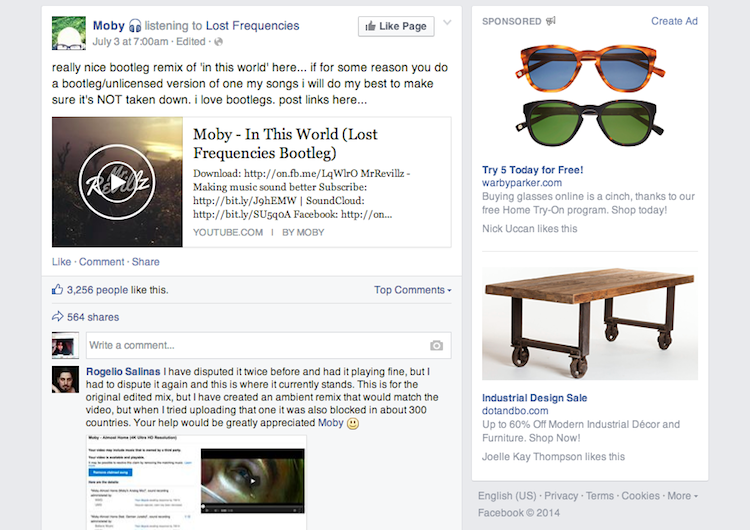
Task: Click the Nick Uccan likes this text
Action: pyautogui.click(x=529, y=229)
